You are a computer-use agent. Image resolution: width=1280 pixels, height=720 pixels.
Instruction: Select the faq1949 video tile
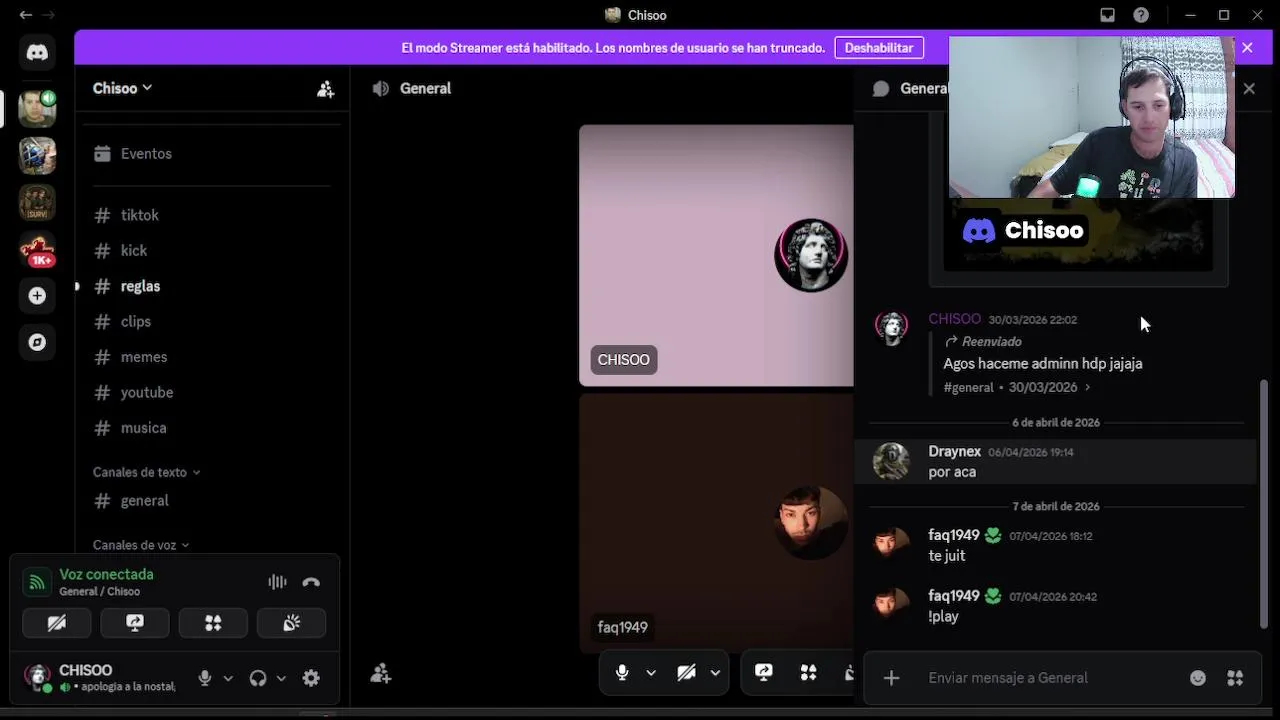click(716, 523)
